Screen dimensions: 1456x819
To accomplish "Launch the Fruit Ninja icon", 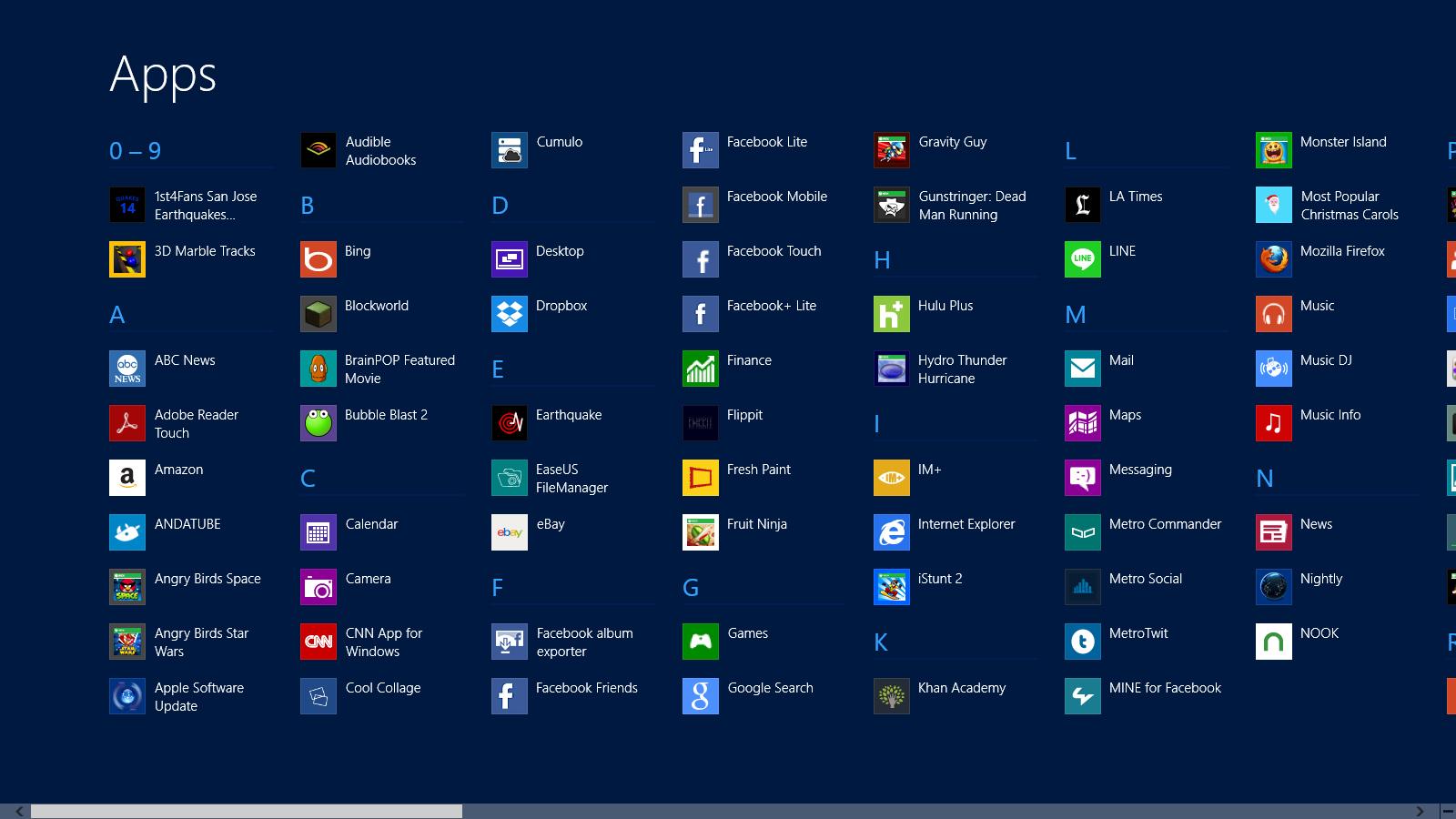I will click(x=701, y=532).
